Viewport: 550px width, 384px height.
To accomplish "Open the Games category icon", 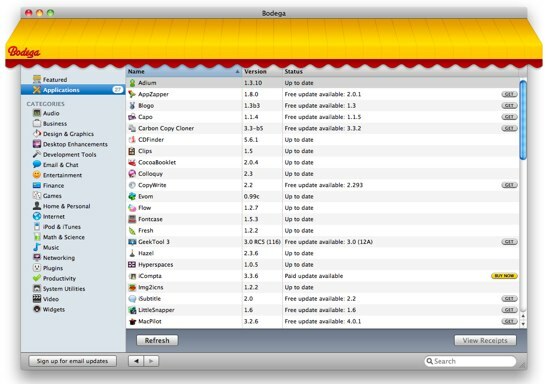I will [37, 195].
